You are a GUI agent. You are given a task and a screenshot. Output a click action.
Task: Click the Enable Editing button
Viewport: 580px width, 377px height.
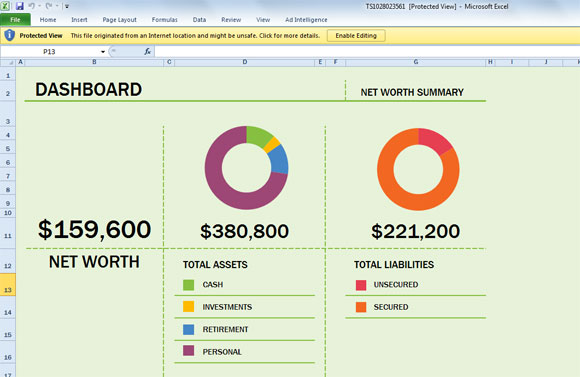[x=356, y=36]
